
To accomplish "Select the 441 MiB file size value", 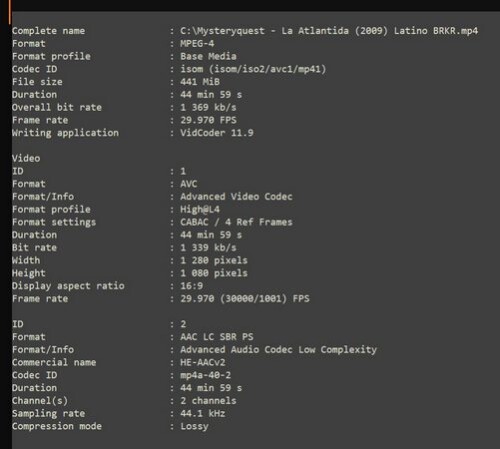I will pyautogui.click(x=200, y=82).
